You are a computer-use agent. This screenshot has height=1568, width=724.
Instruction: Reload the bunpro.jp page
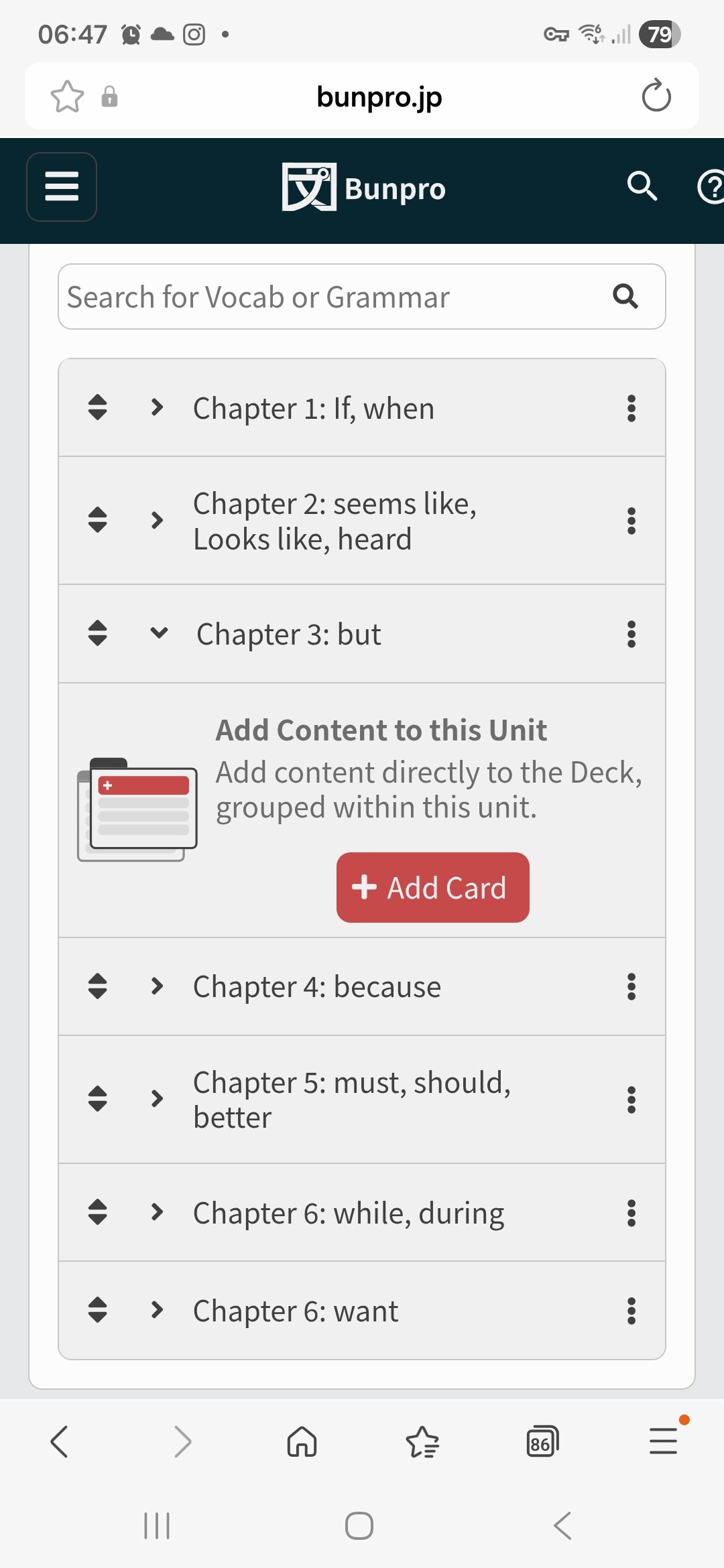tap(656, 96)
